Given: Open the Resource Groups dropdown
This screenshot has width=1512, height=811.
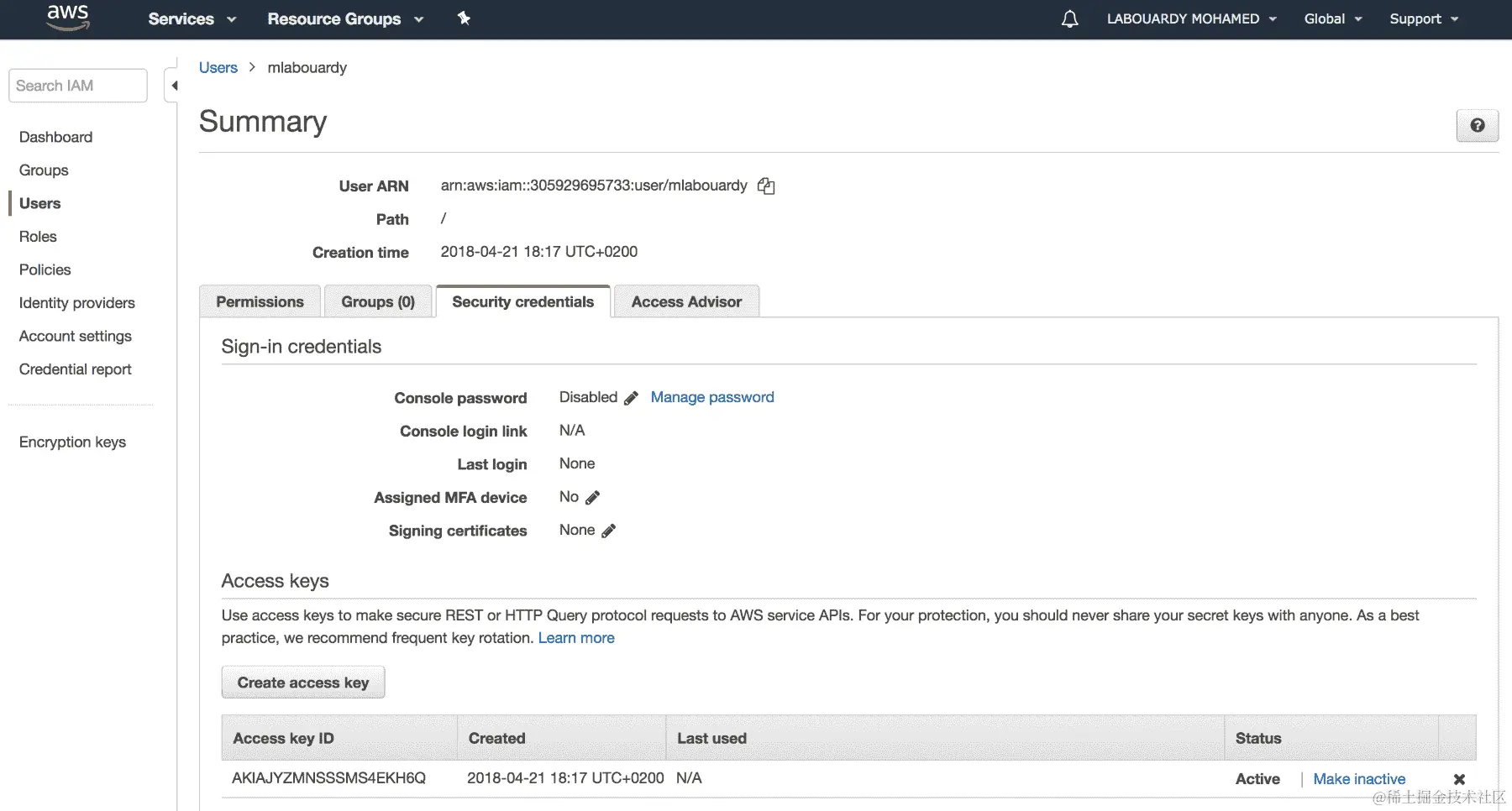Looking at the screenshot, I should (x=344, y=19).
